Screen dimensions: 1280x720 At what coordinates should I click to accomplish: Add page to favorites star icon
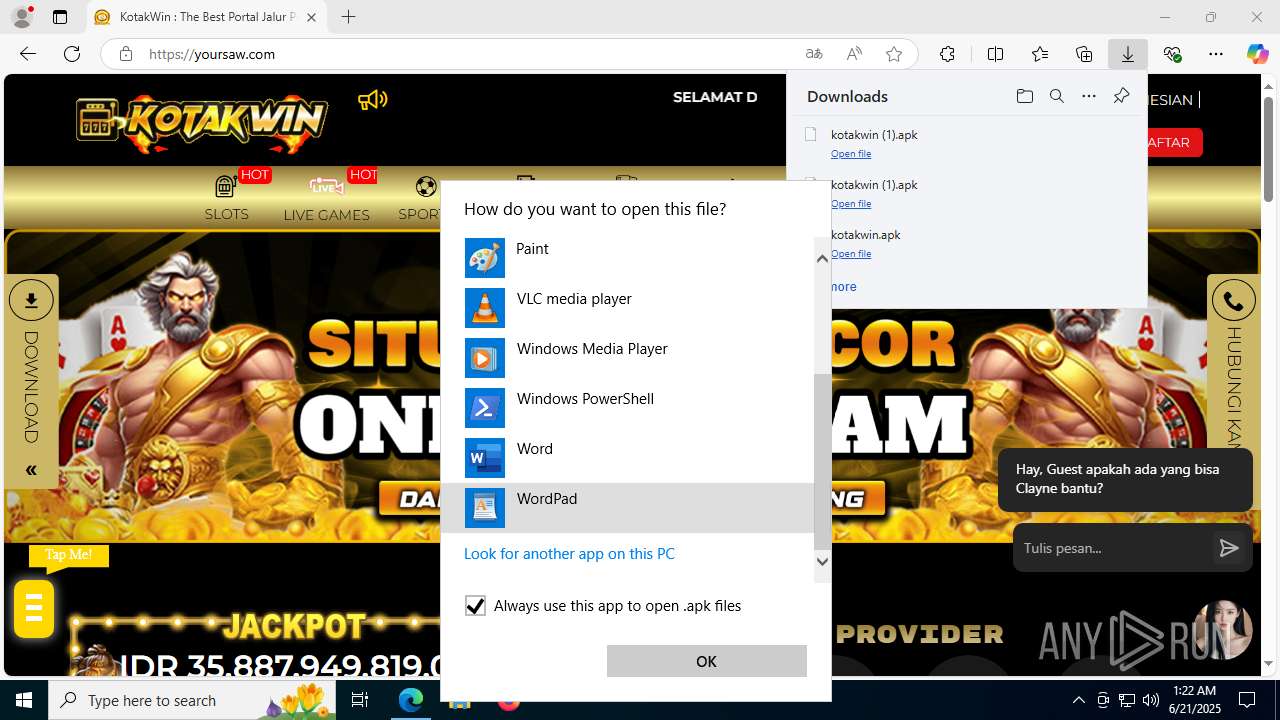pyautogui.click(x=894, y=54)
